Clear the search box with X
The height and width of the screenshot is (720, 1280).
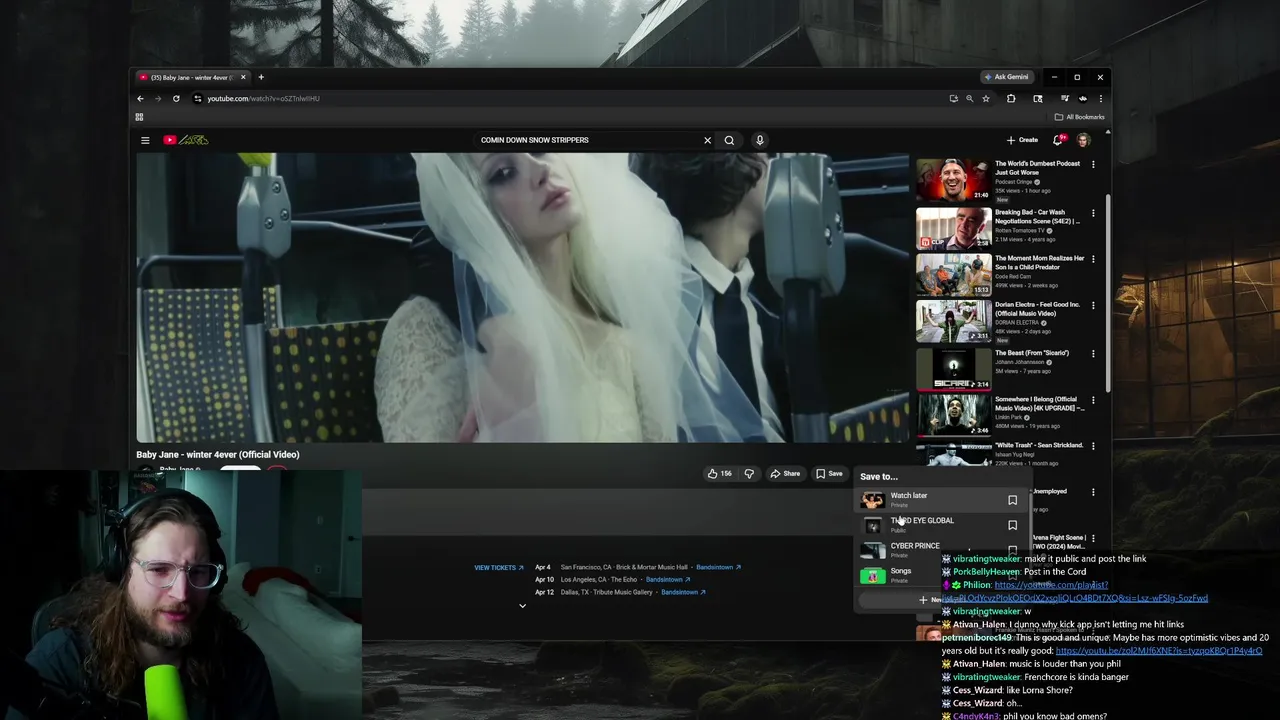tap(707, 140)
